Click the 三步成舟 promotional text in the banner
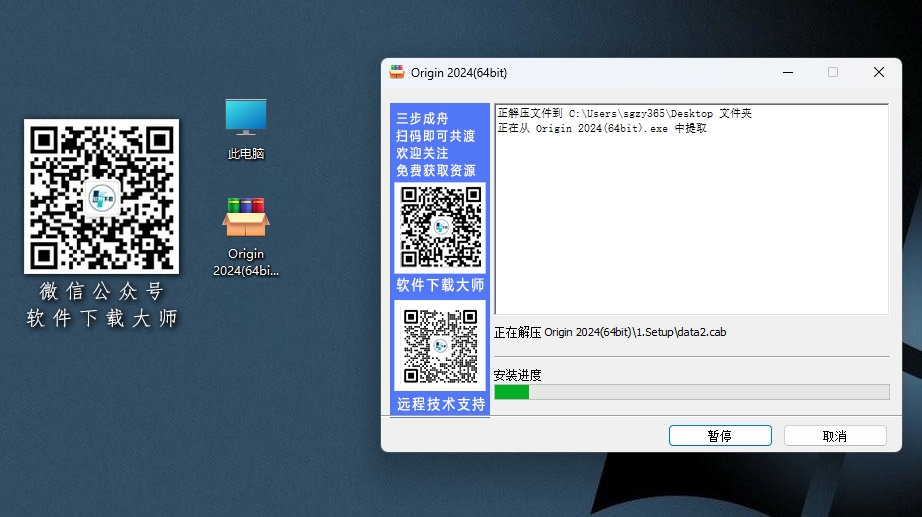This screenshot has height=517, width=922. 423,119
